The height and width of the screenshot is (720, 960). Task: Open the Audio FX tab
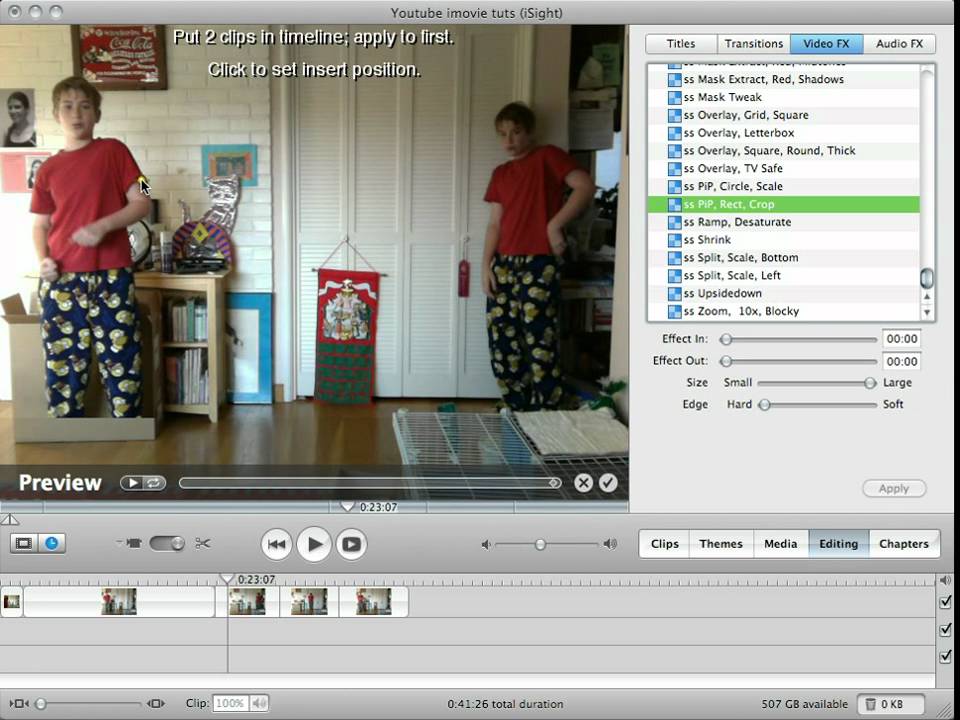coord(899,43)
